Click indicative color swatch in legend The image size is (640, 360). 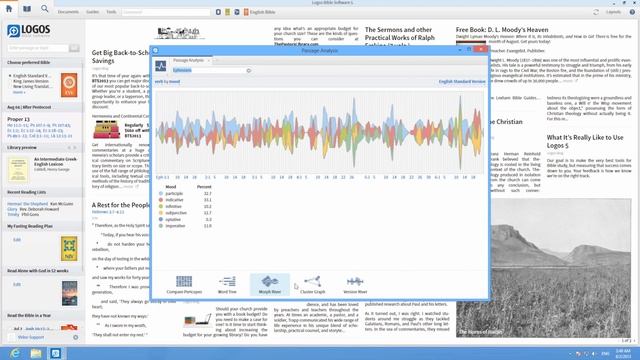[161, 200]
